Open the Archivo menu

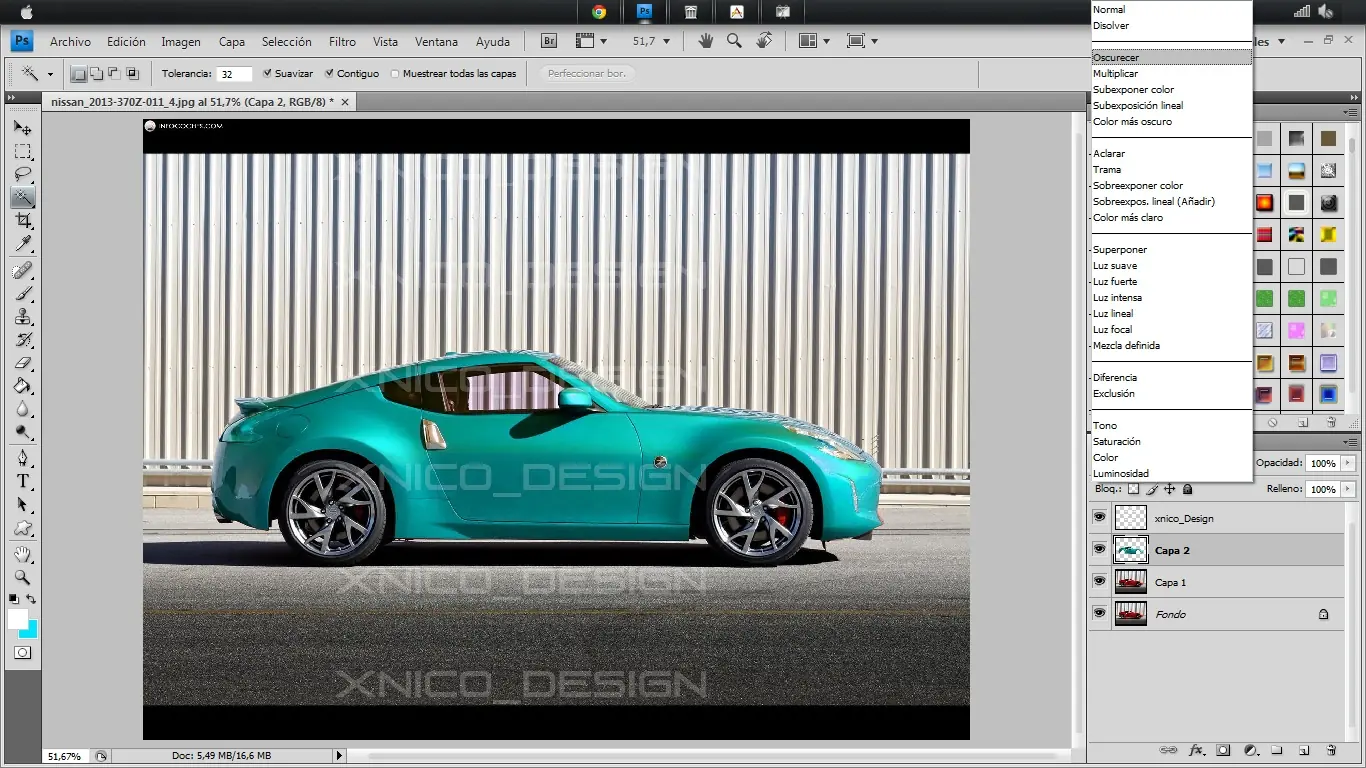pyautogui.click(x=70, y=42)
